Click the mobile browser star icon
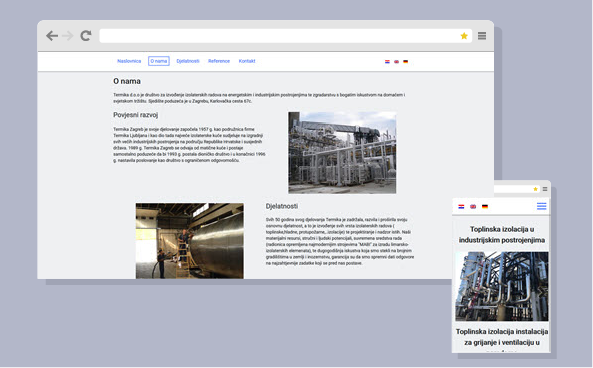Viewport: 593px width, 368px height. (x=536, y=189)
